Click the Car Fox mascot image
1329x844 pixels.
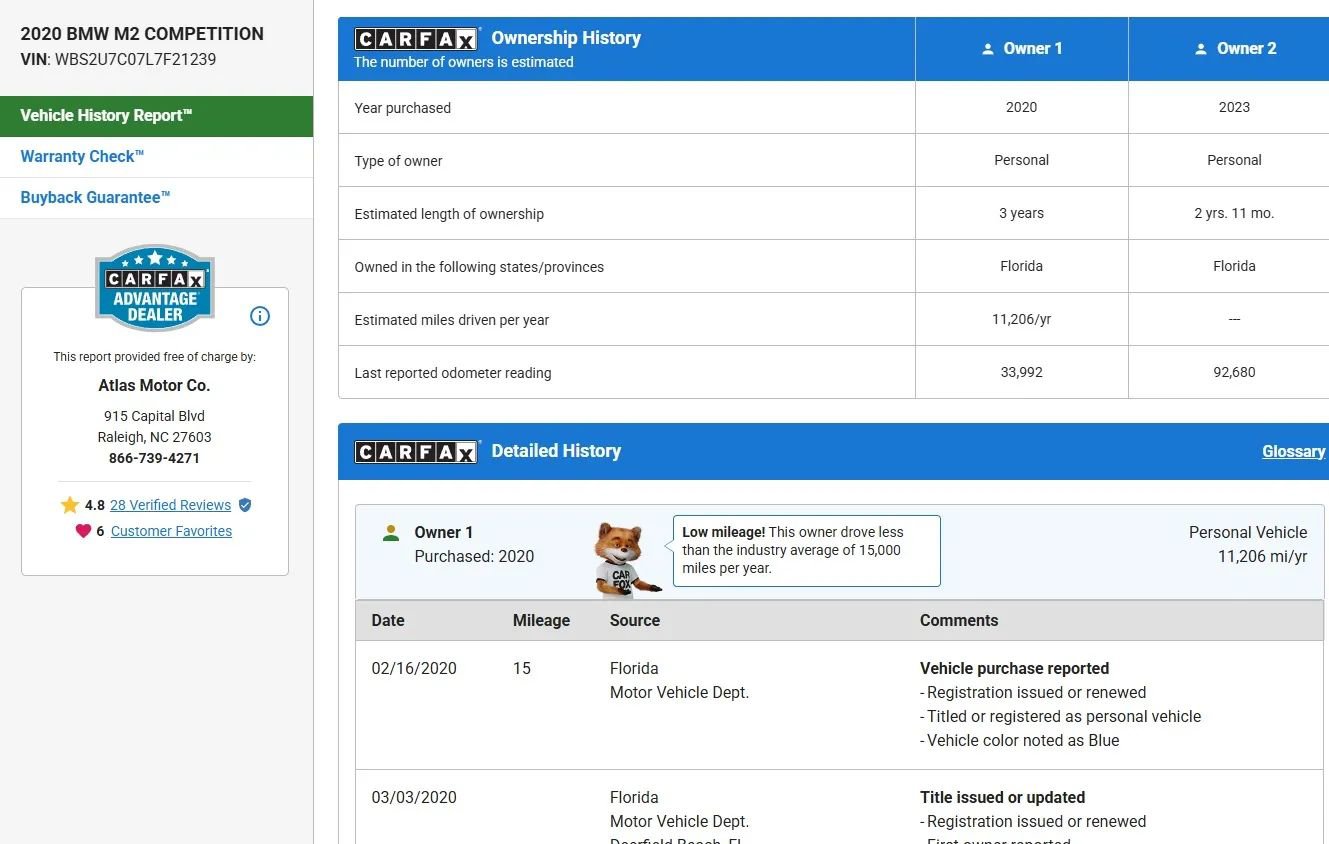(624, 559)
